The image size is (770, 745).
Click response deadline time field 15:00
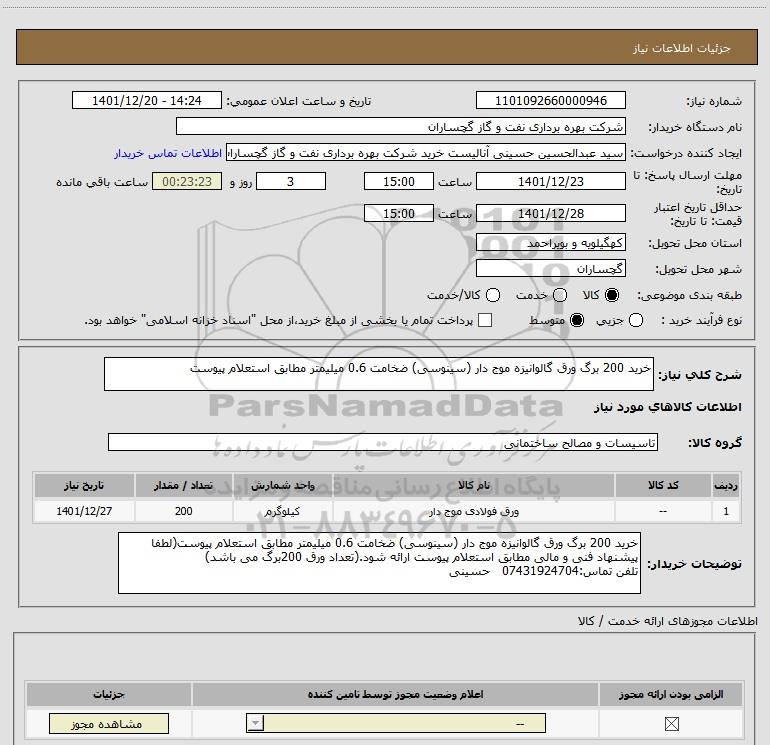pyautogui.click(x=399, y=182)
